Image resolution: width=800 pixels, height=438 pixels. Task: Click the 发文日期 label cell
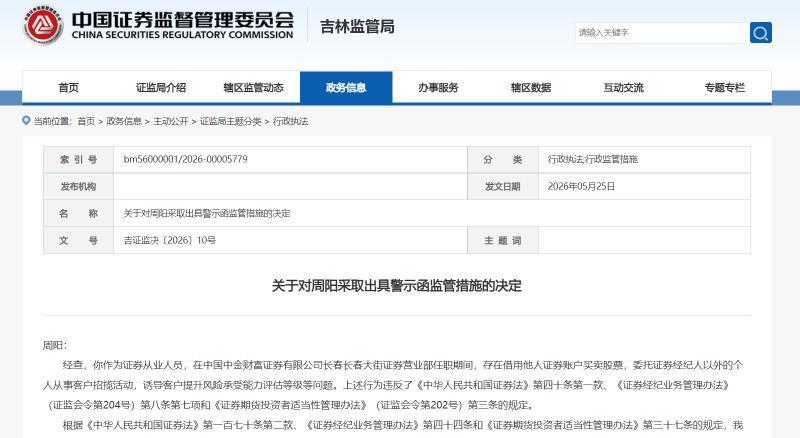click(x=503, y=186)
